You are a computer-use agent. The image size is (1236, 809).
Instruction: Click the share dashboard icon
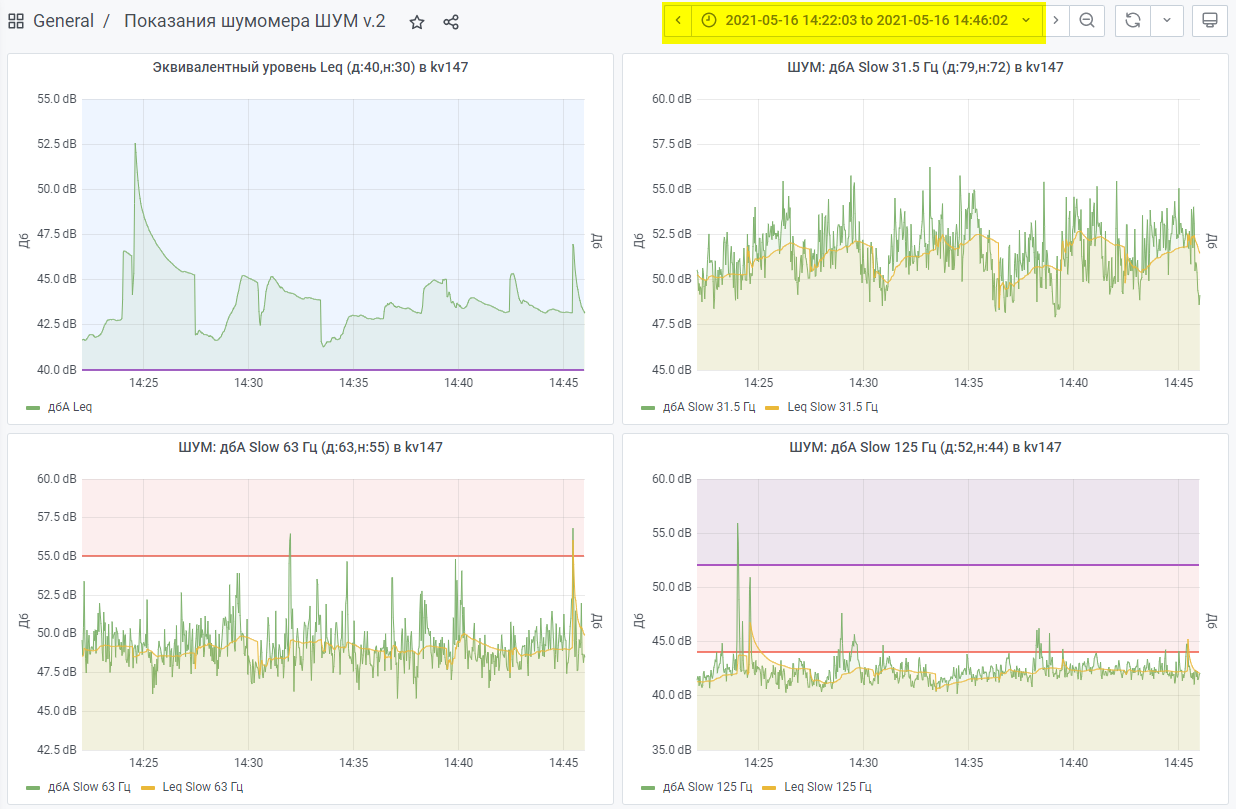point(451,22)
